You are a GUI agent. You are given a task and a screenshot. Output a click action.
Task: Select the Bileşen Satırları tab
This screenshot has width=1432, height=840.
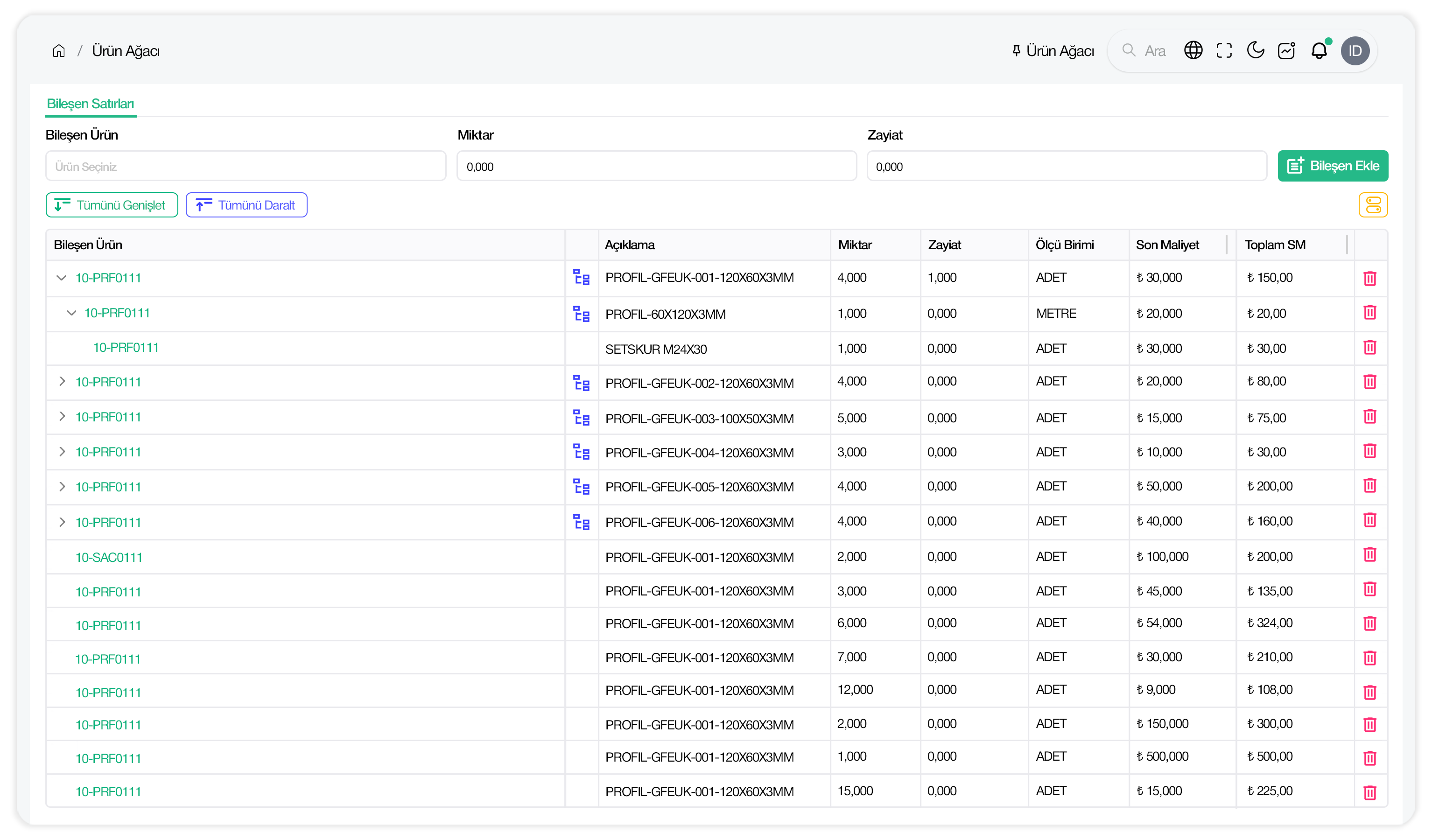[91, 104]
